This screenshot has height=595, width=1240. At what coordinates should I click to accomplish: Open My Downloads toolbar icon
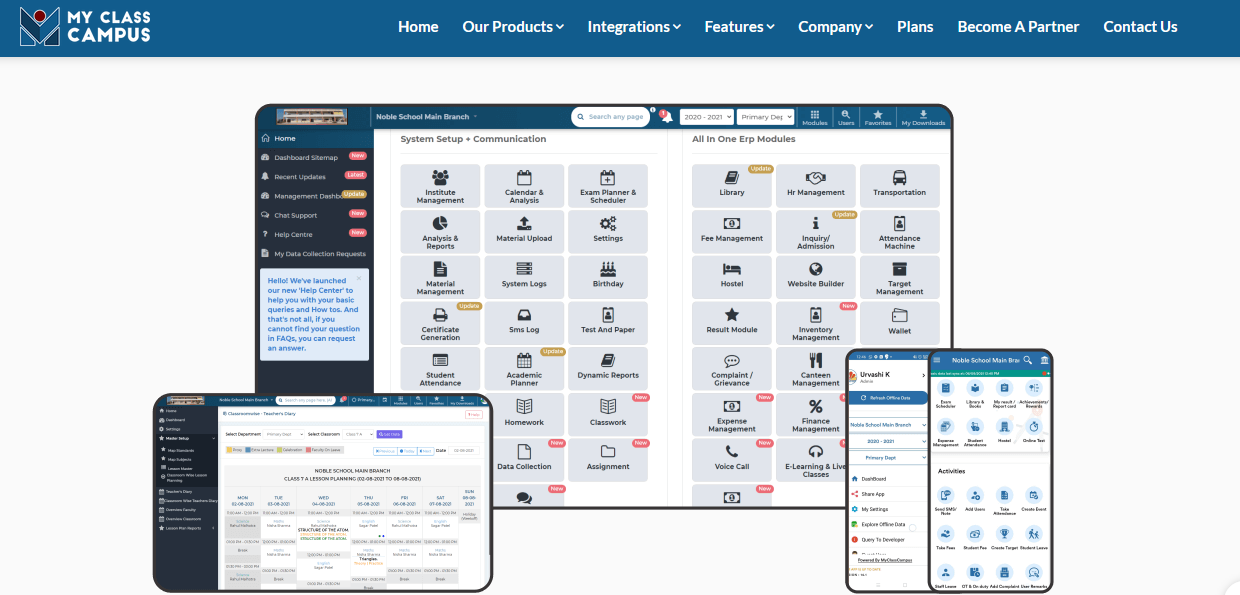pos(923,117)
